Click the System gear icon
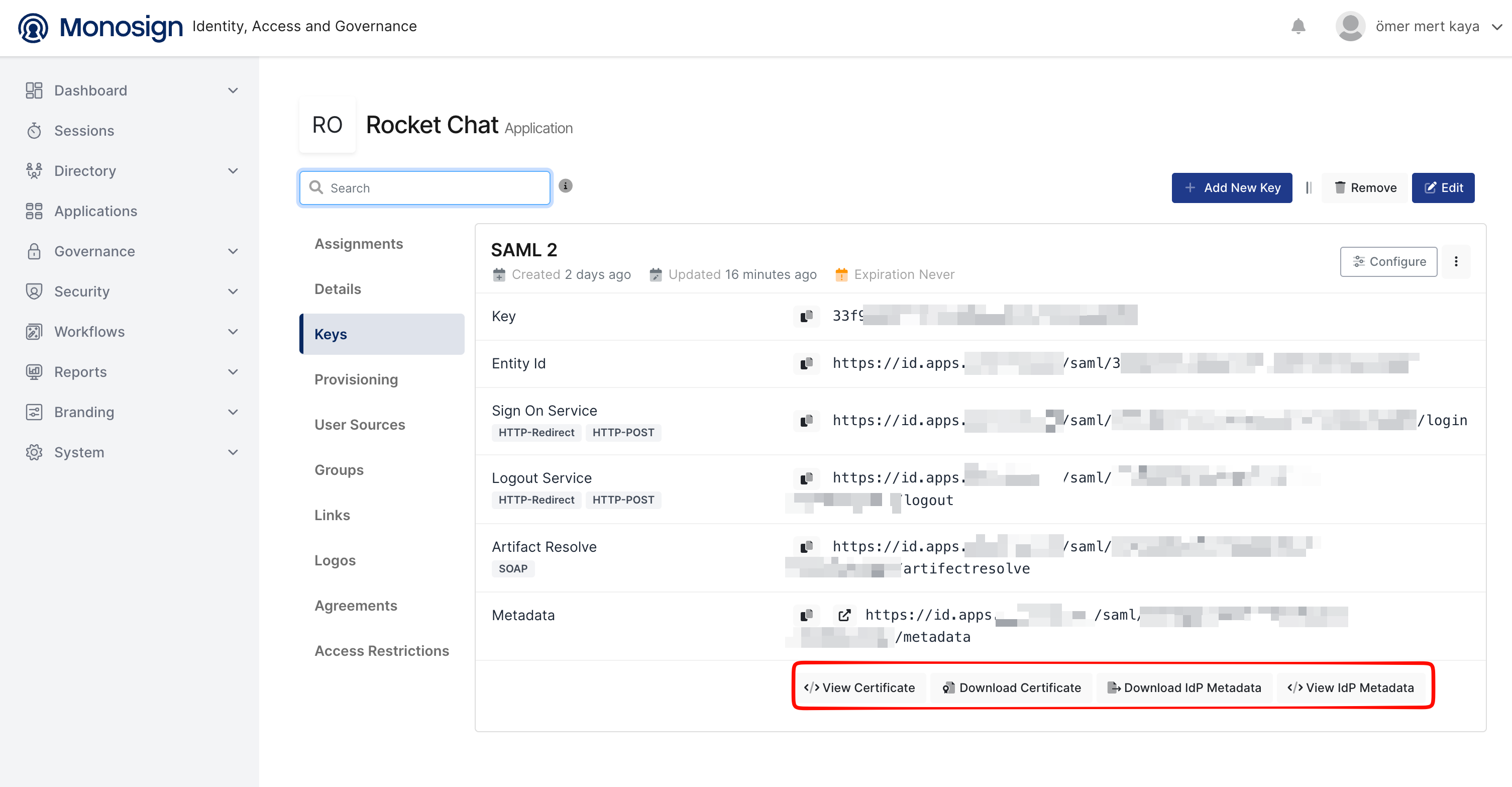The width and height of the screenshot is (1512, 787). tap(34, 452)
